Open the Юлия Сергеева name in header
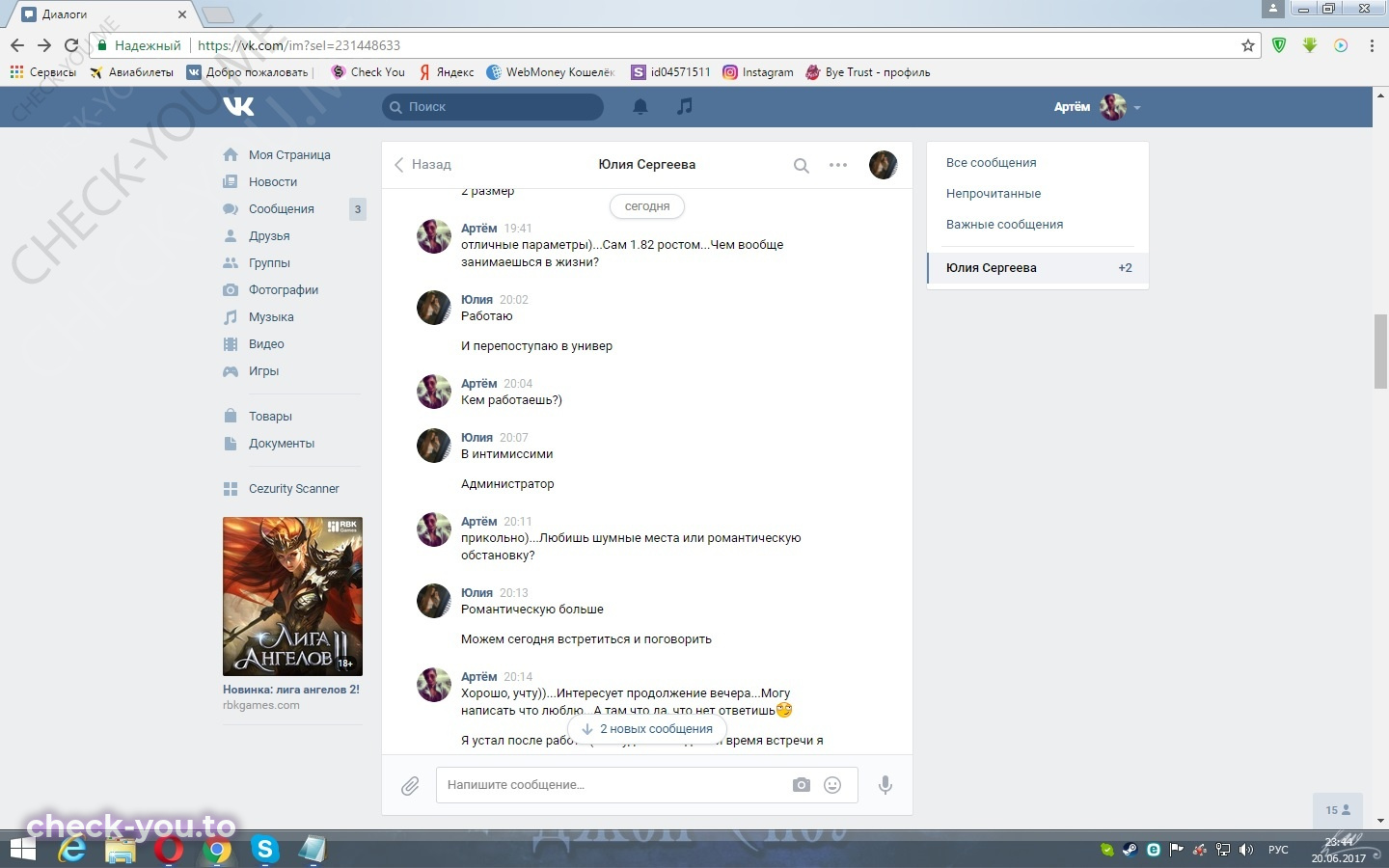 pyautogui.click(x=646, y=165)
